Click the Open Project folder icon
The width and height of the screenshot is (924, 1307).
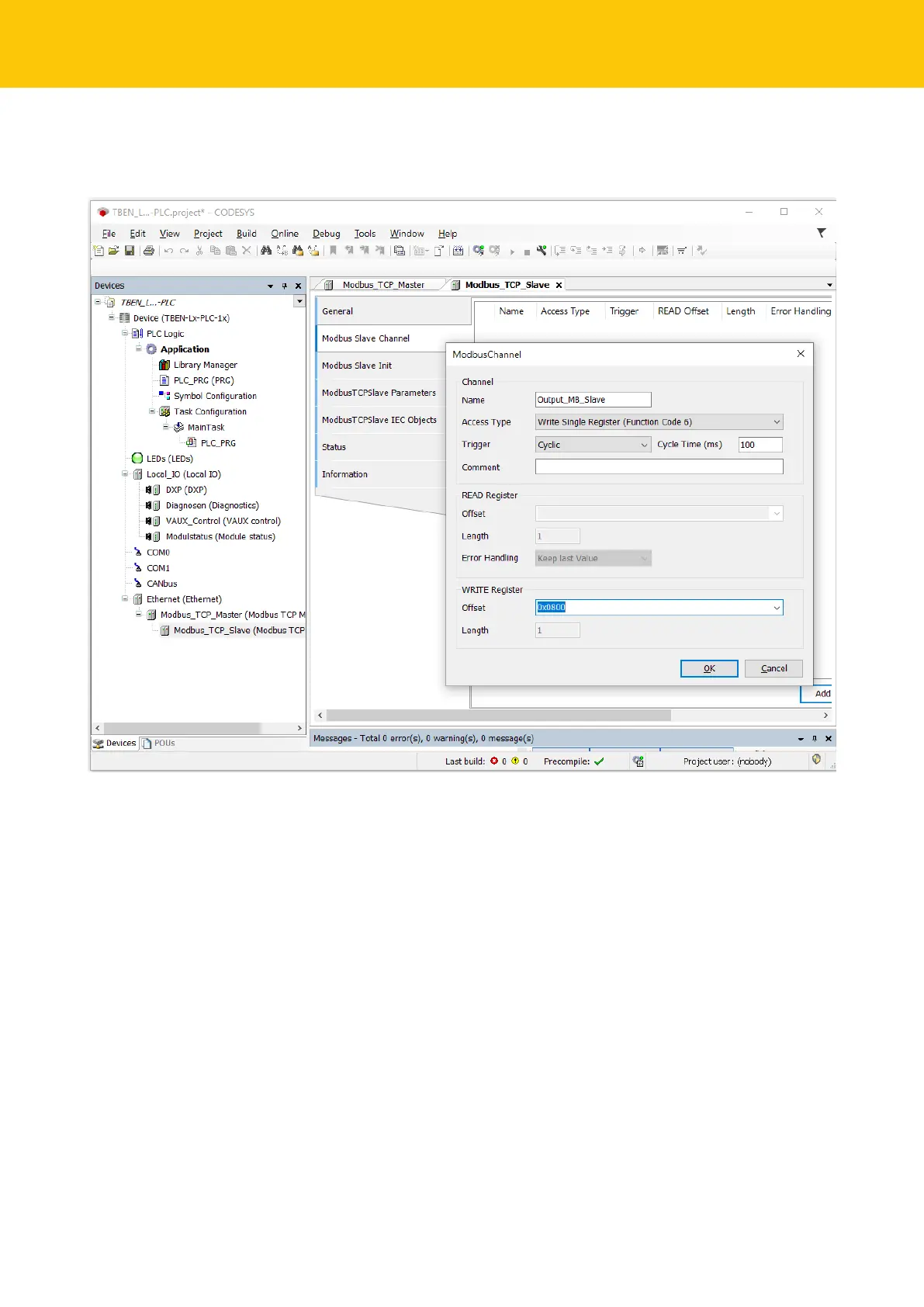click(113, 251)
